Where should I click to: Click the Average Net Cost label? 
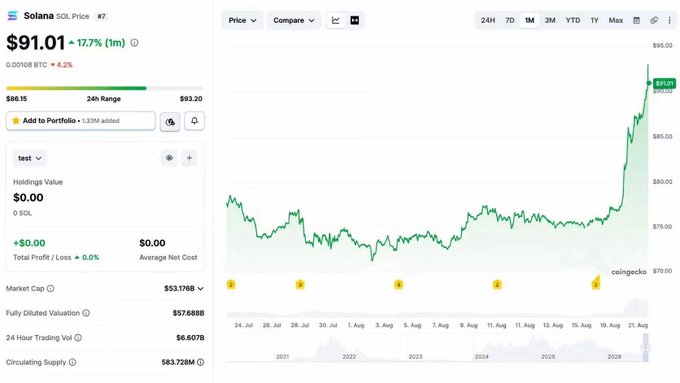(x=168, y=257)
